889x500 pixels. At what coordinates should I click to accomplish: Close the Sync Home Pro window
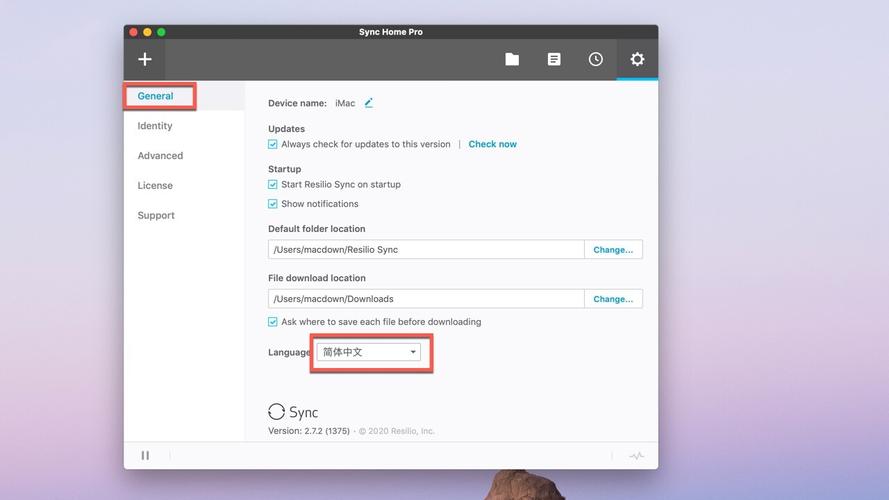coord(133,32)
